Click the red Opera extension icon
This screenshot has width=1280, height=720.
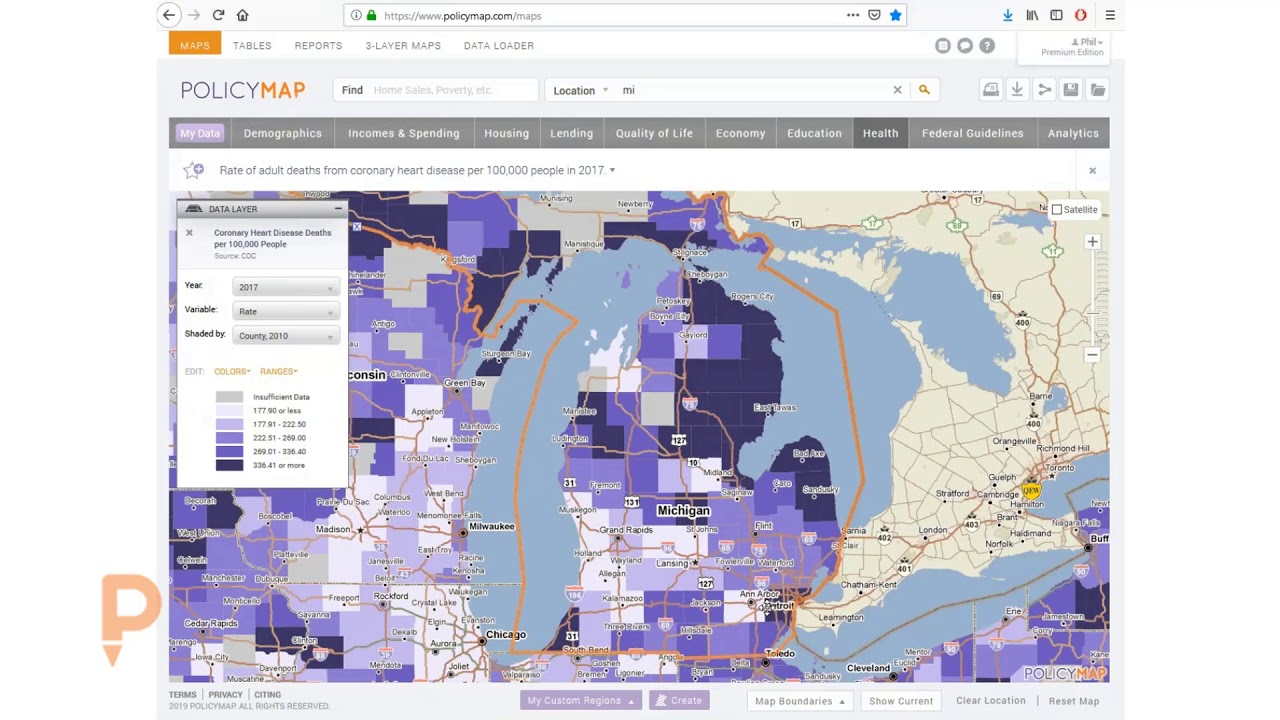1080,15
